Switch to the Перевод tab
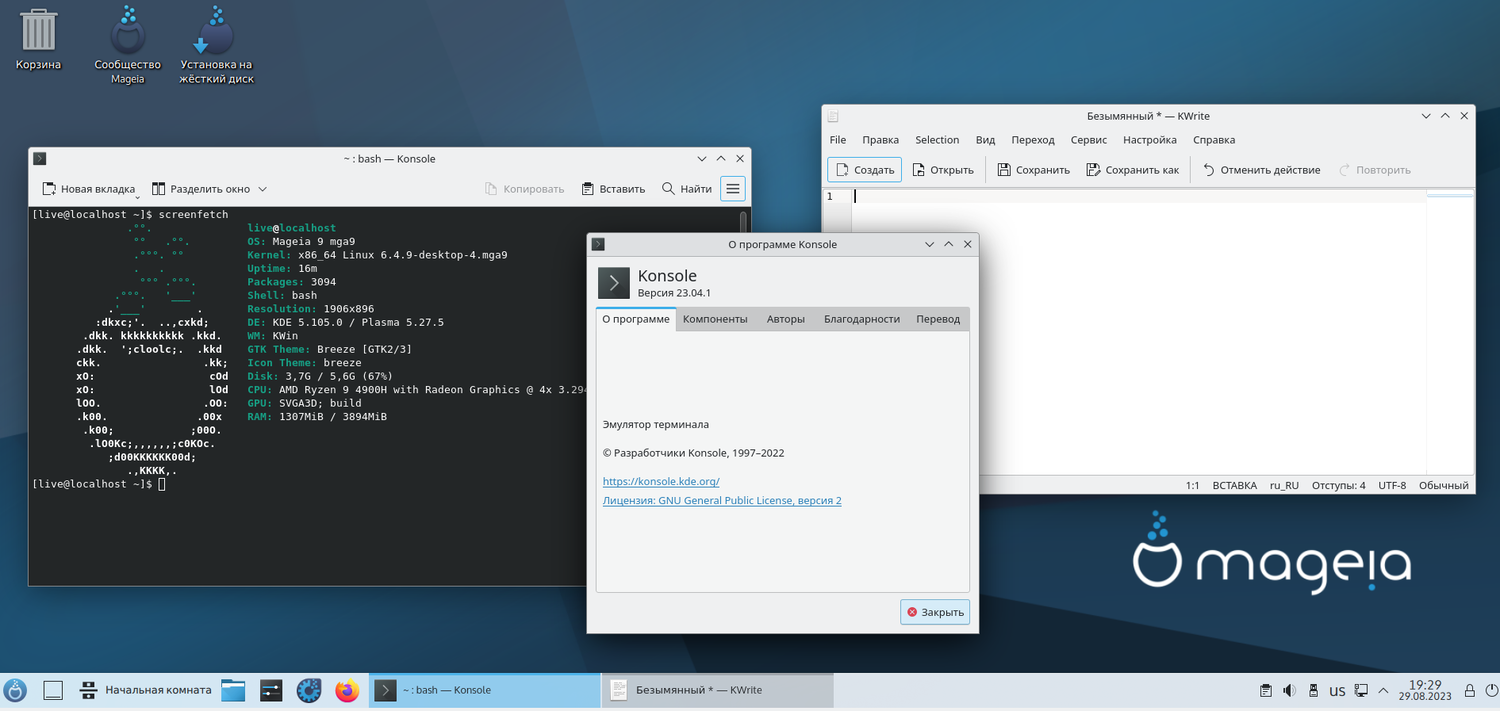Image resolution: width=1500 pixels, height=711 pixels. (938, 319)
